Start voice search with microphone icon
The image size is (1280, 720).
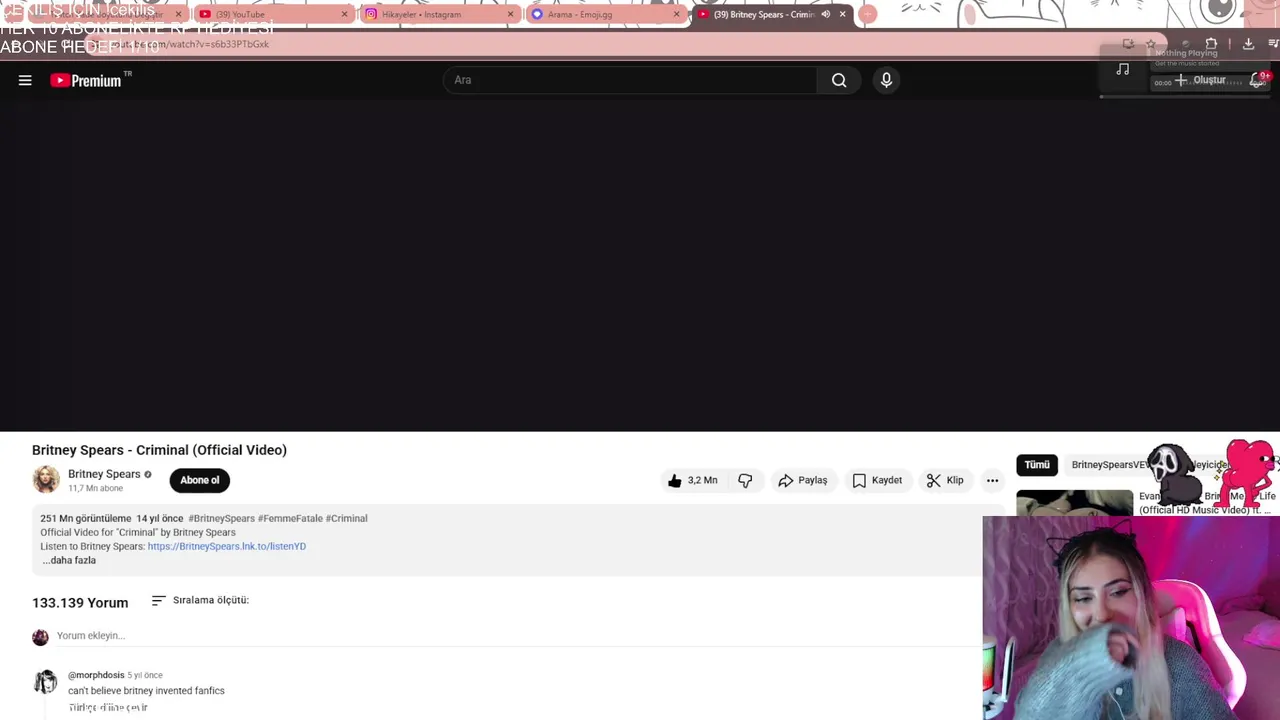point(886,80)
